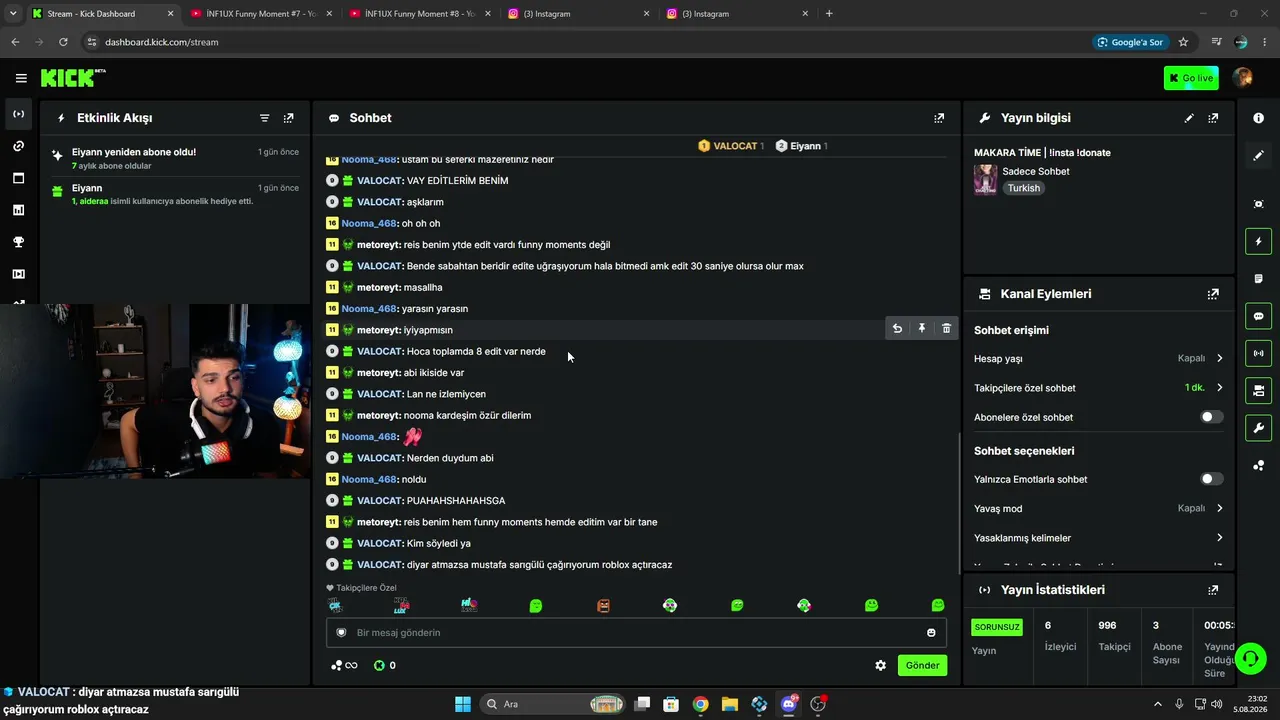Click the shield icon in the message box

(341, 633)
